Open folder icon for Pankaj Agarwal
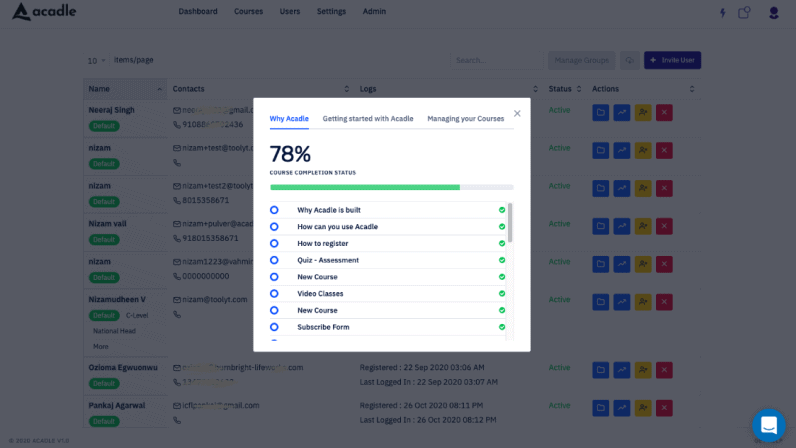Viewport: 796px width, 448px height. point(601,408)
